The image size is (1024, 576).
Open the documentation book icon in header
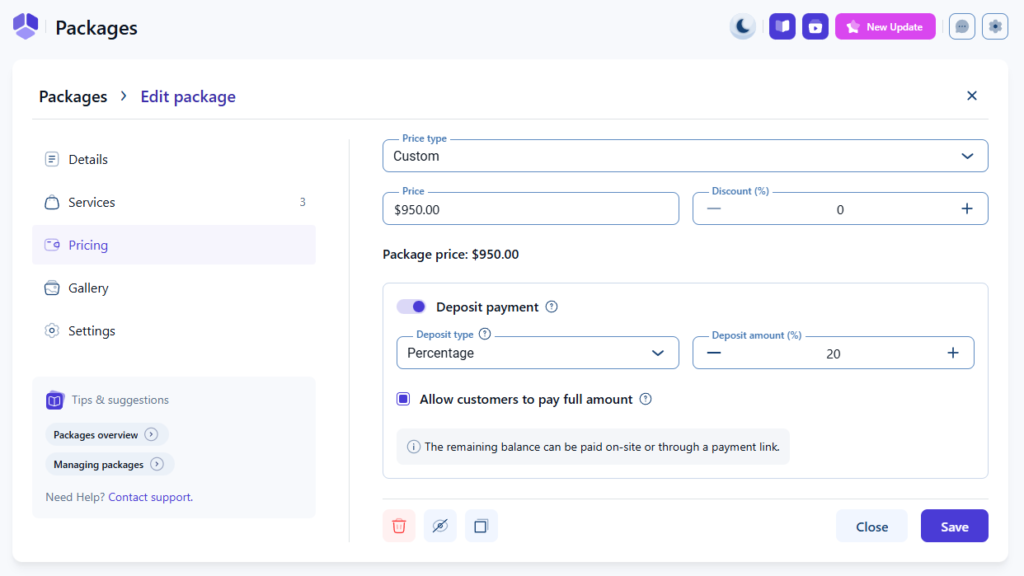pos(782,27)
